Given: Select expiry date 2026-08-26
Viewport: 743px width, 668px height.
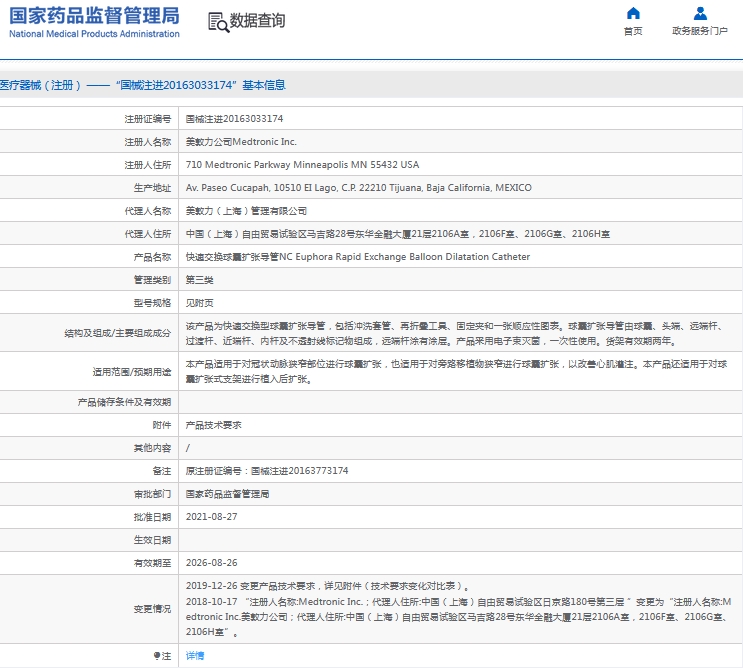Looking at the screenshot, I should 211,563.
